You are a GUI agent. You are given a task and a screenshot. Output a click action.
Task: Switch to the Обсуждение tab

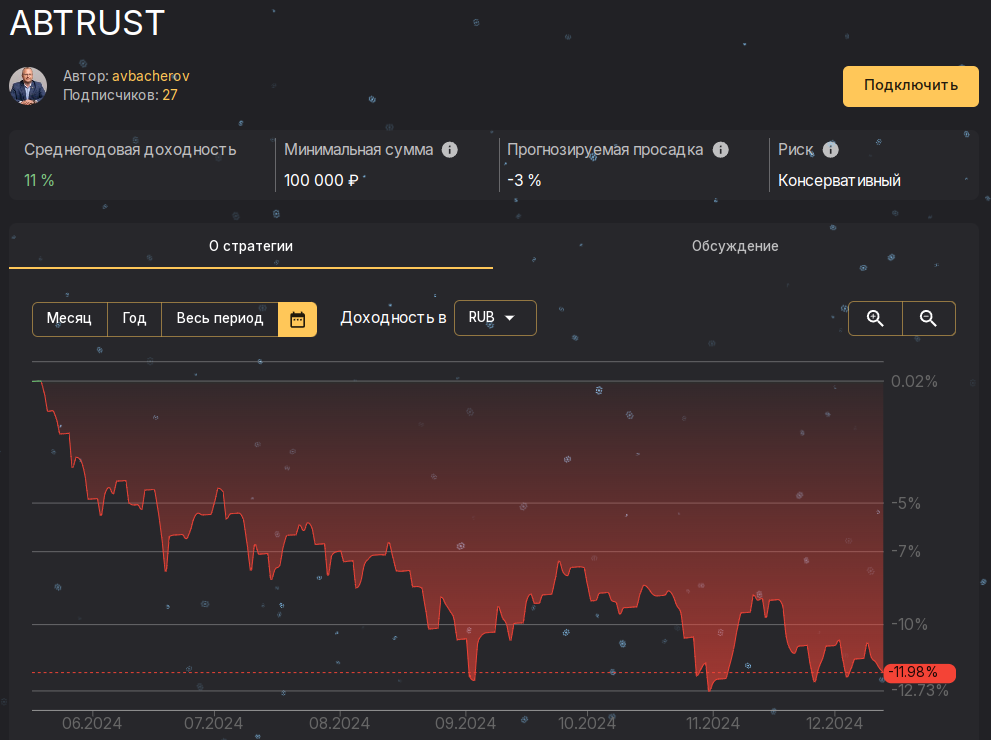[x=735, y=245]
